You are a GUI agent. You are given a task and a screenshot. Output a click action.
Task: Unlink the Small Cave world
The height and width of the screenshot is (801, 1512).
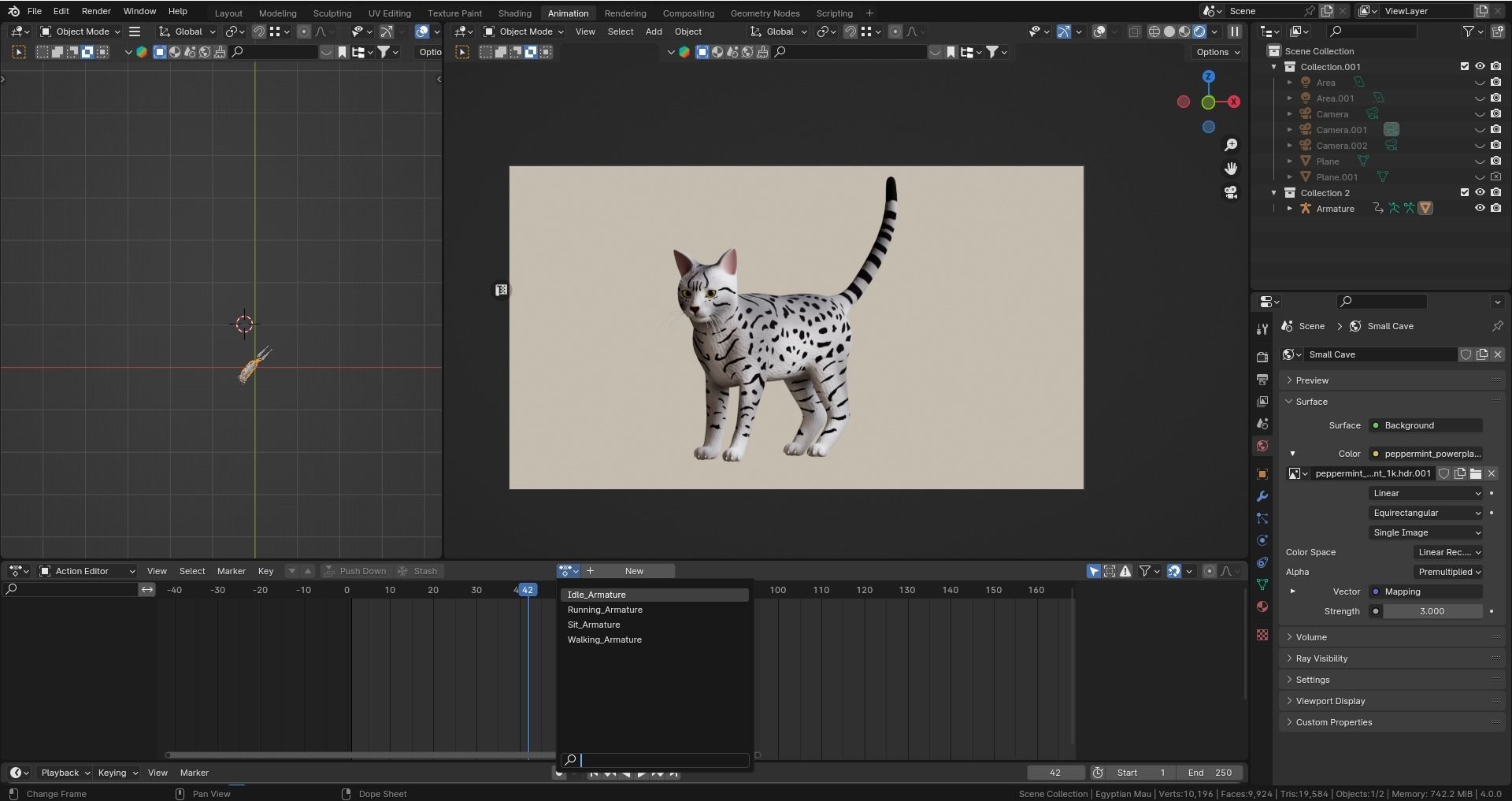[1498, 354]
